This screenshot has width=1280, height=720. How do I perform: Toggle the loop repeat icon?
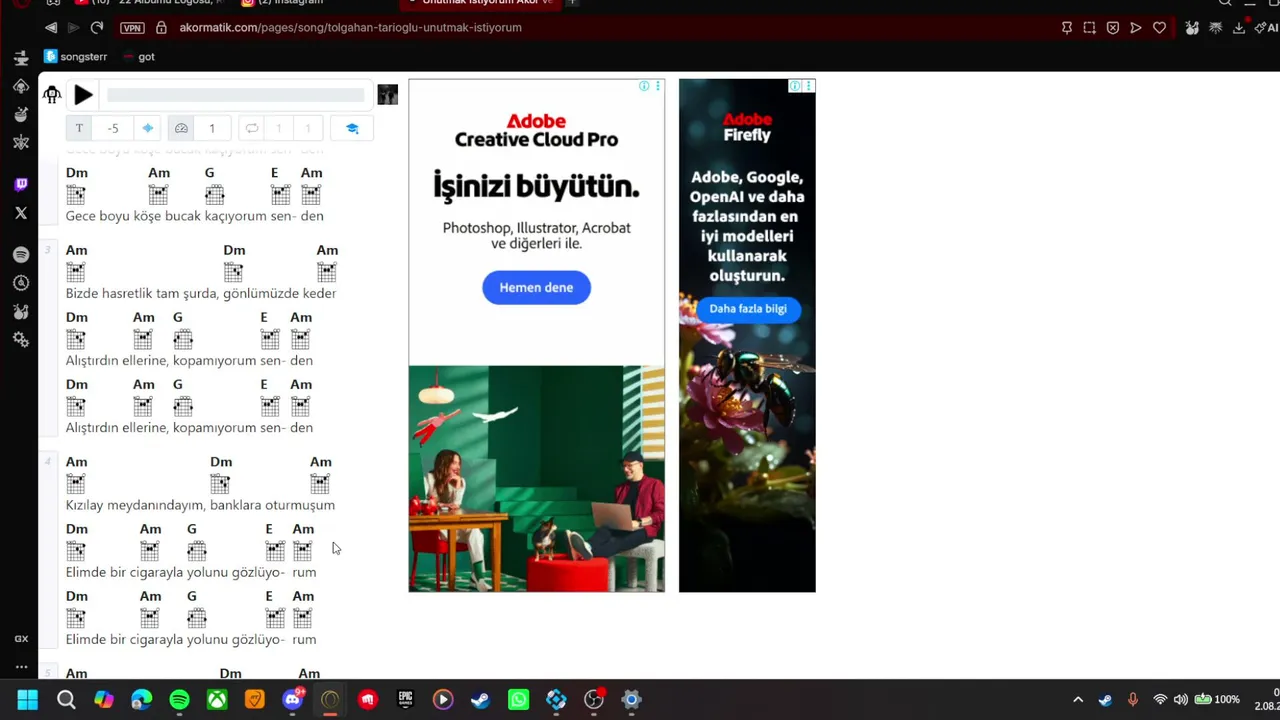(x=252, y=128)
